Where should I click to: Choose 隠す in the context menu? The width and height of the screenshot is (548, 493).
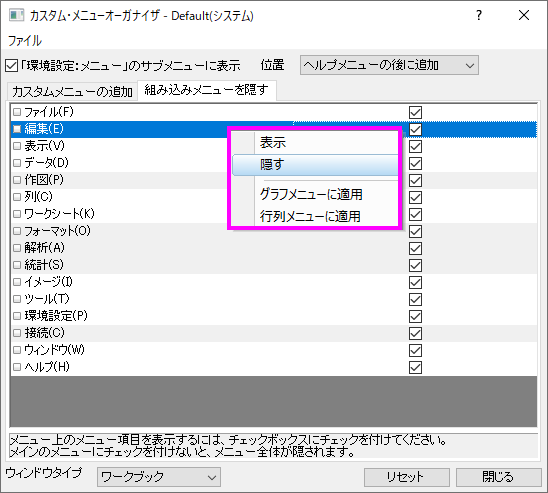[x=315, y=165]
